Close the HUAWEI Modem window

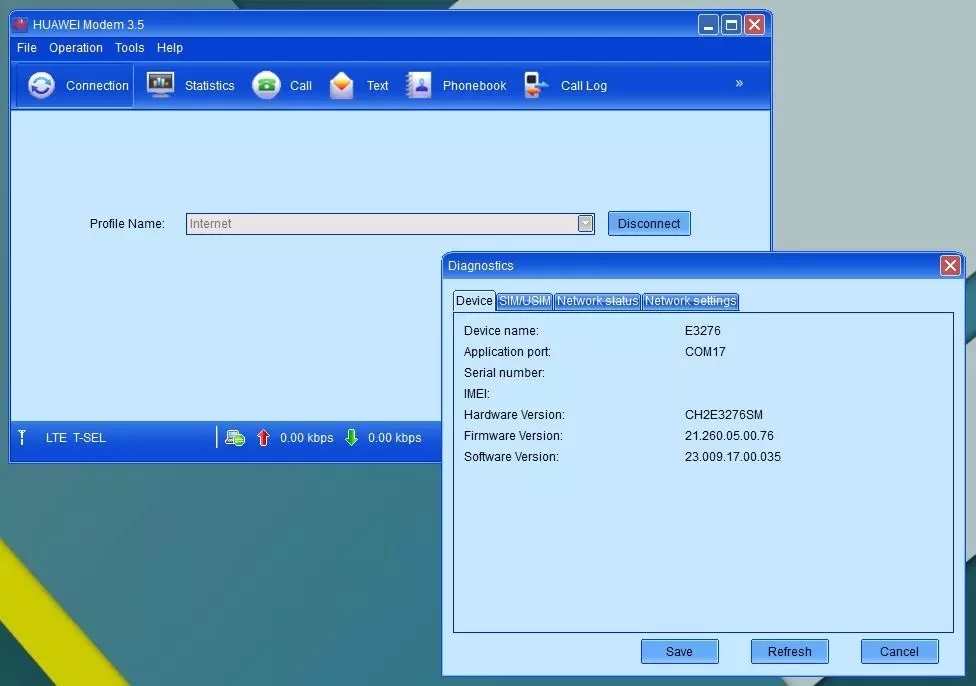pos(754,25)
